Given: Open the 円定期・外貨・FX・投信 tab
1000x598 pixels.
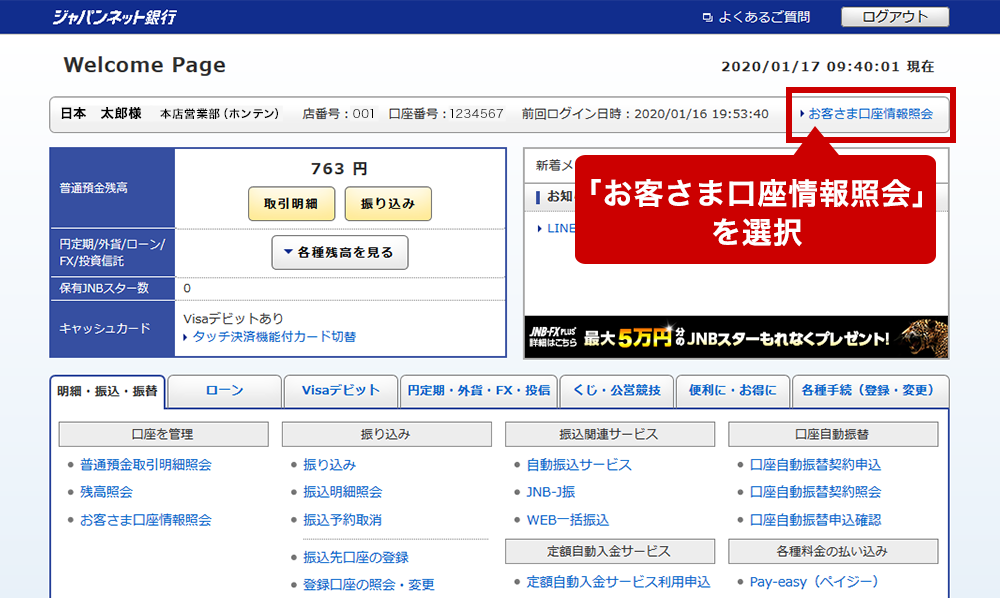Looking at the screenshot, I should 478,390.
